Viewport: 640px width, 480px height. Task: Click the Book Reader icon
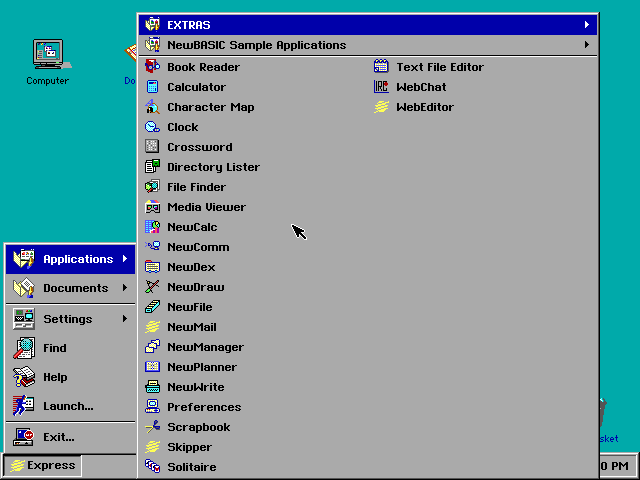[x=152, y=67]
